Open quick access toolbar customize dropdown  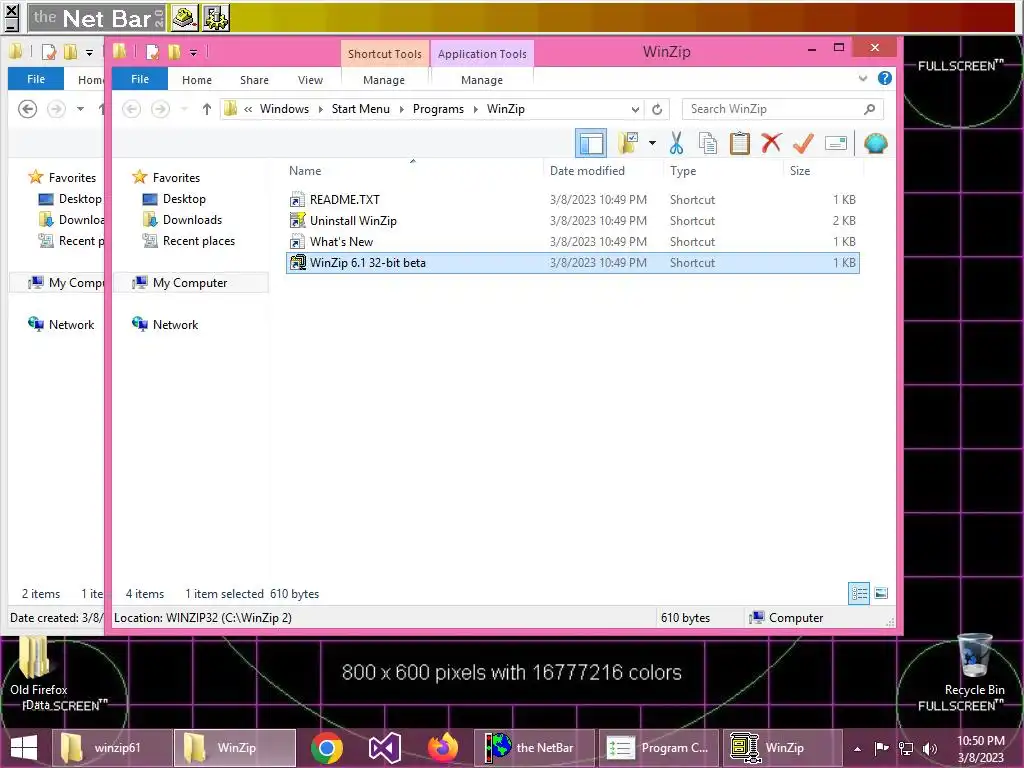click(193, 52)
